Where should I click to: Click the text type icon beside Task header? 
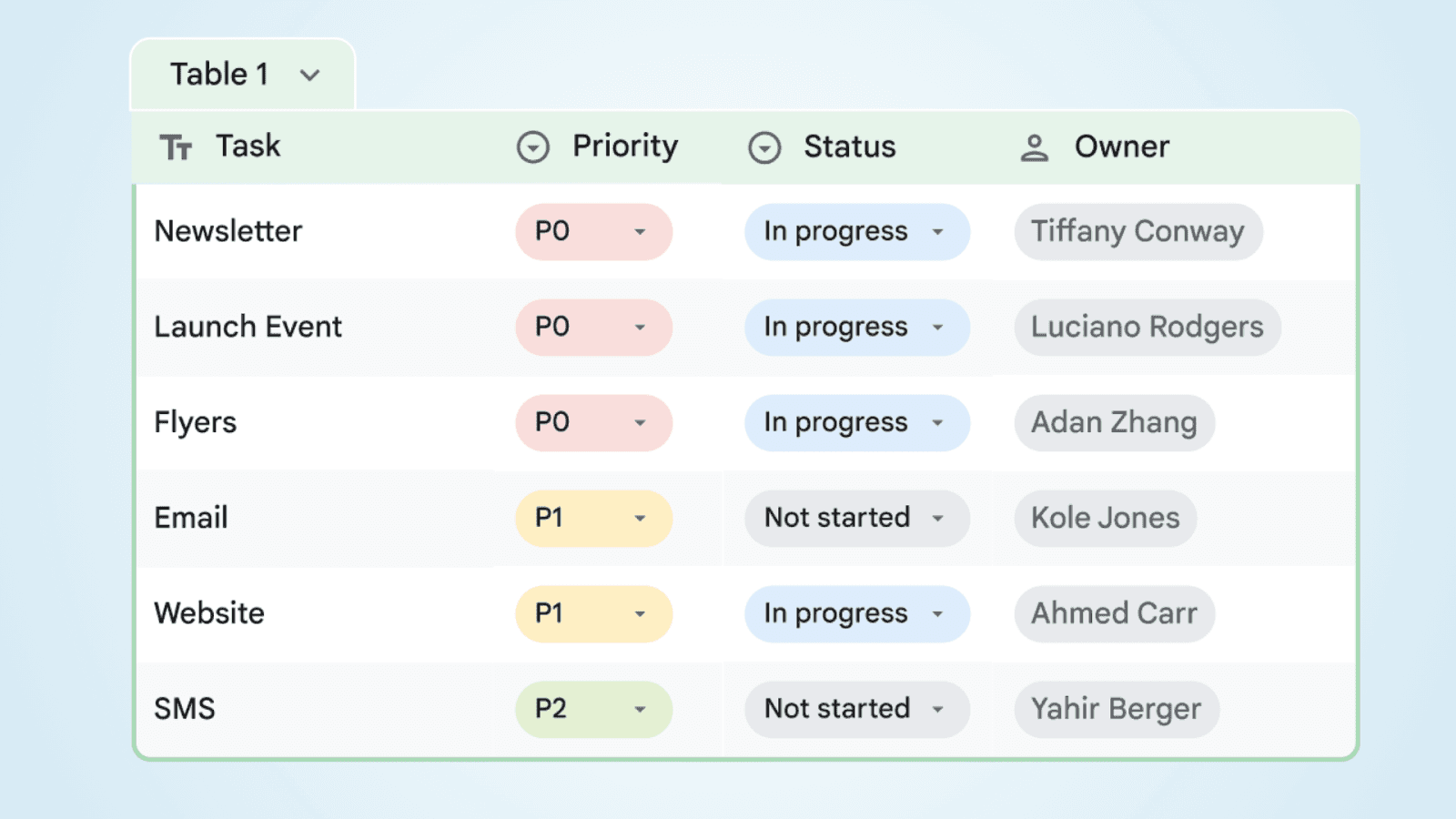point(177,146)
